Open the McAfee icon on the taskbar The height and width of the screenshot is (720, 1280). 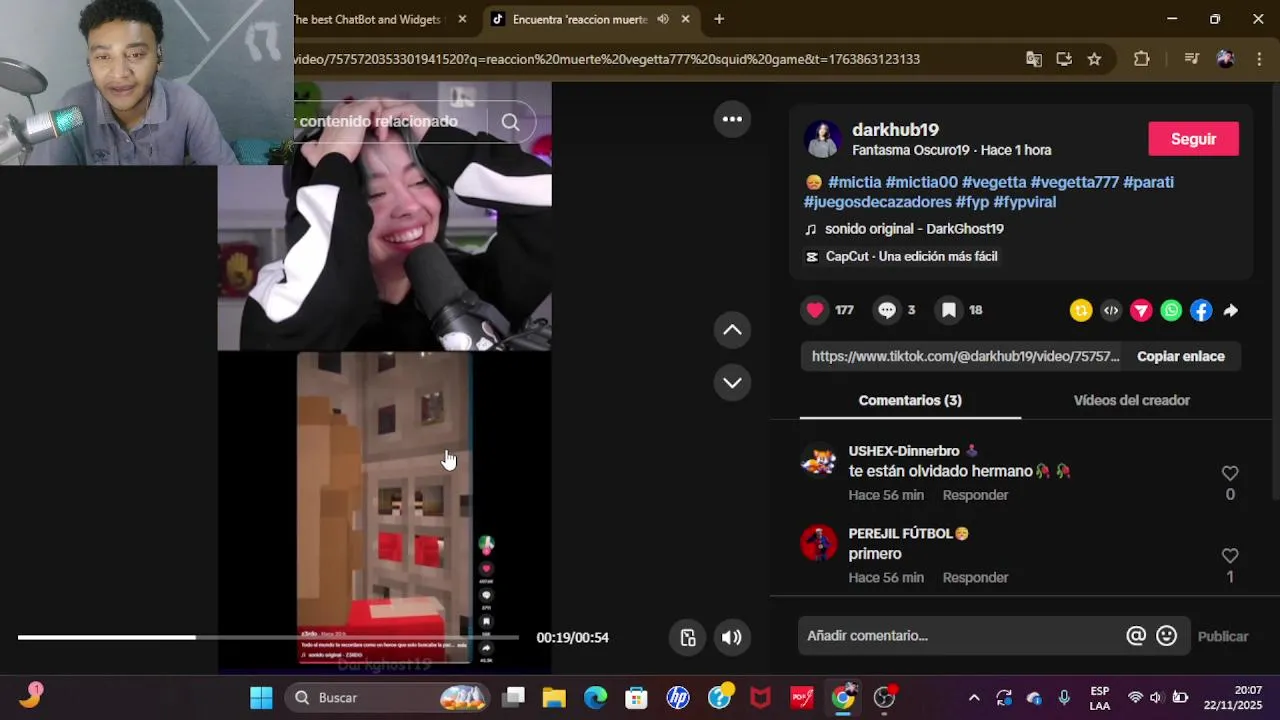(x=760, y=697)
